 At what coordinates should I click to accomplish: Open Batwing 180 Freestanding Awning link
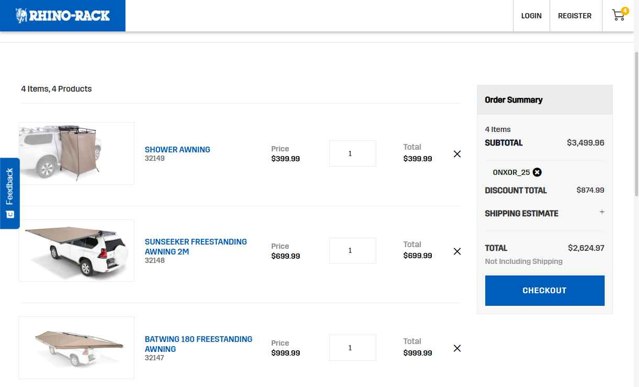pyautogui.click(x=198, y=344)
